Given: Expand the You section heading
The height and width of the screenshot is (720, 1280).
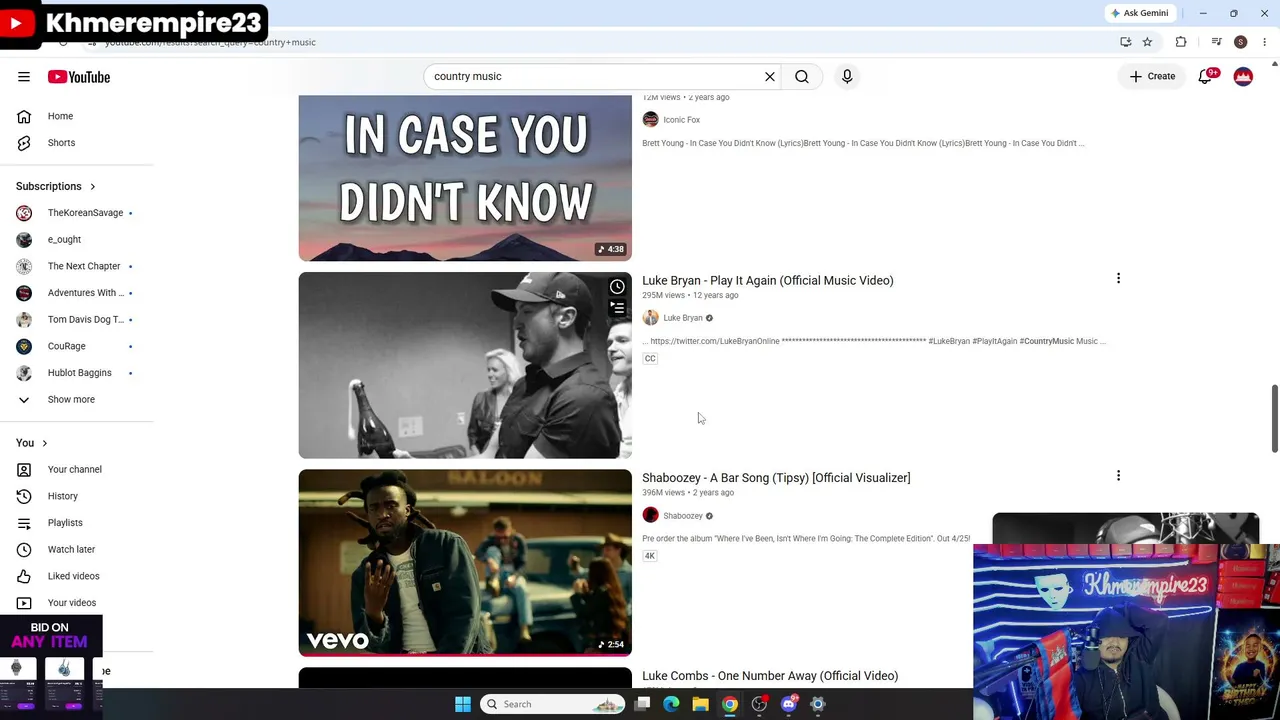Looking at the screenshot, I should click(32, 443).
